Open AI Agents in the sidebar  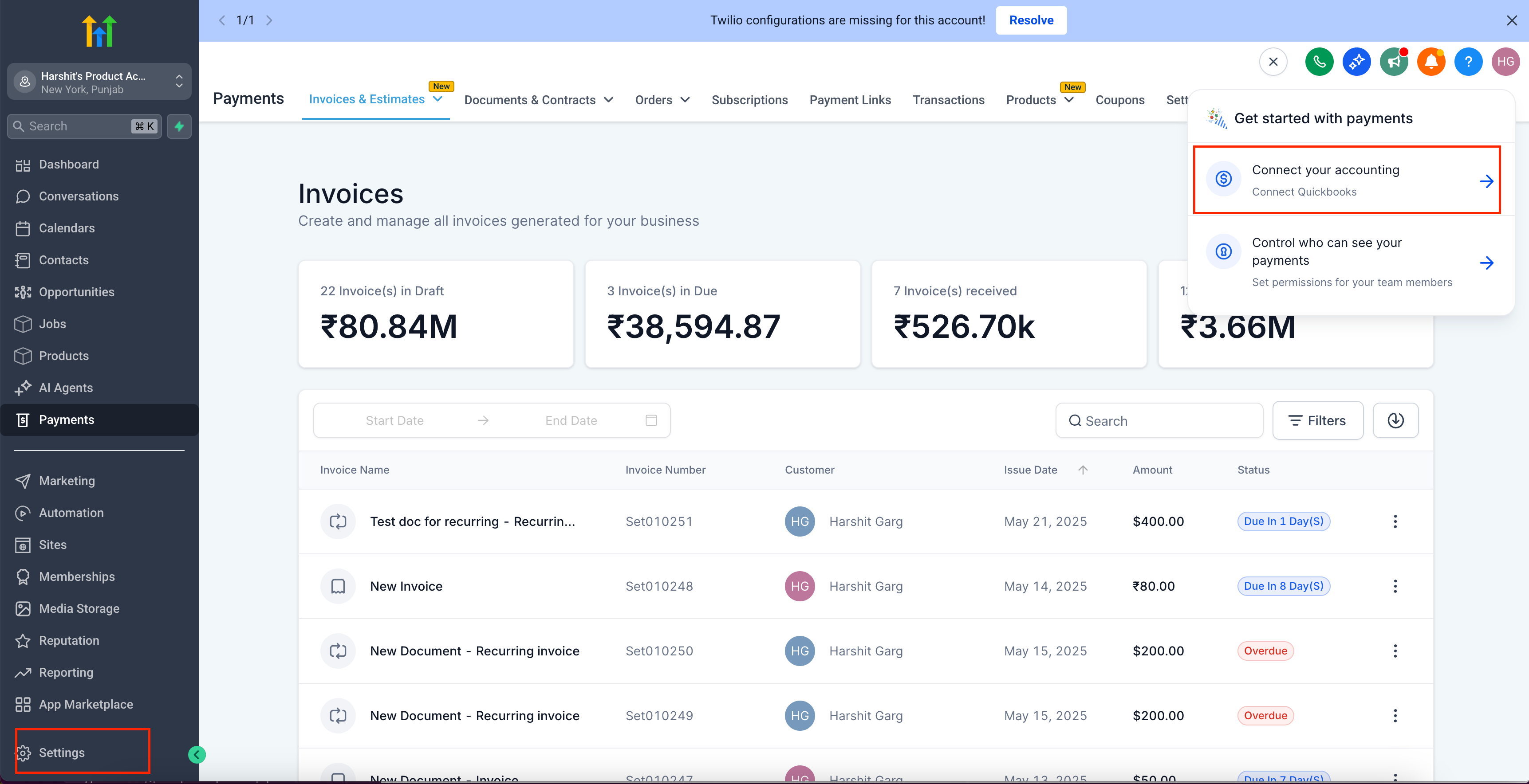[66, 388]
